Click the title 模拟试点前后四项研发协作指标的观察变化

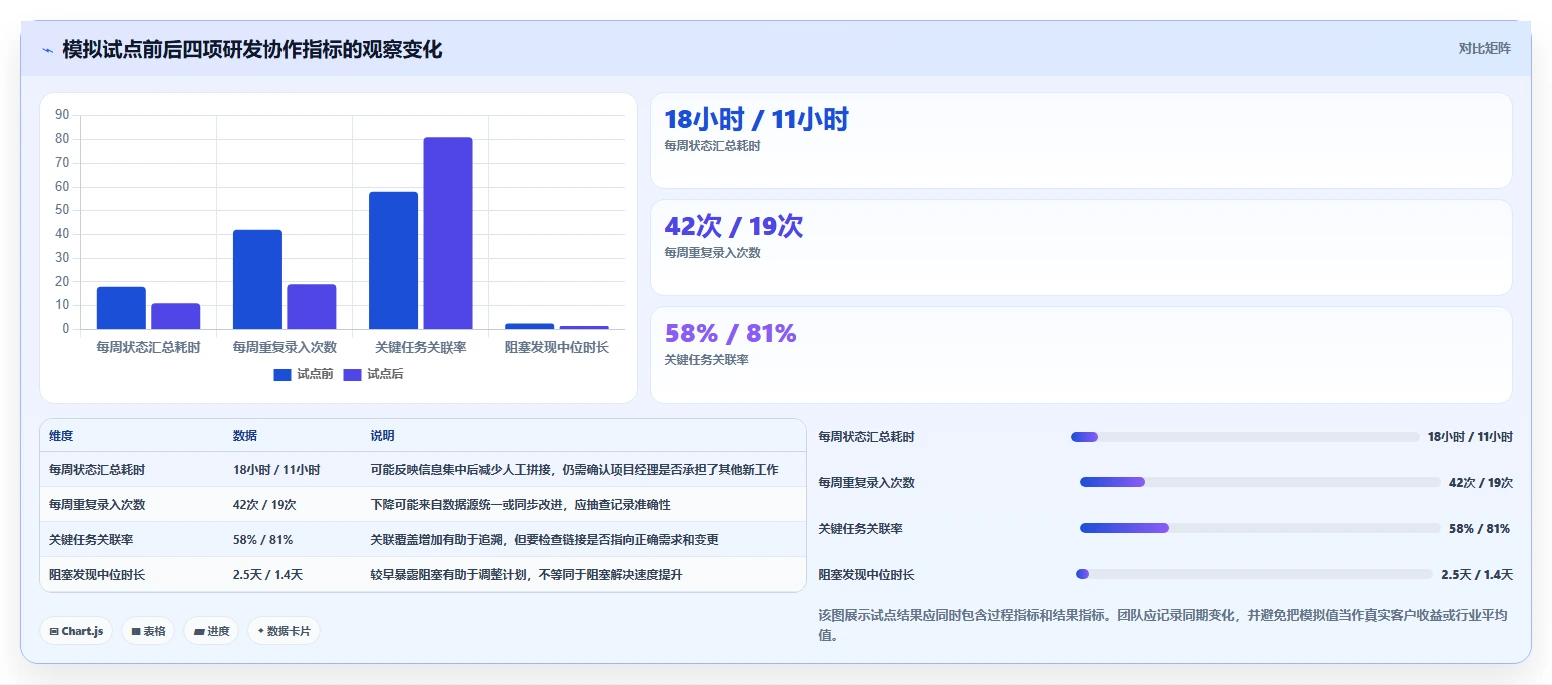(x=252, y=49)
